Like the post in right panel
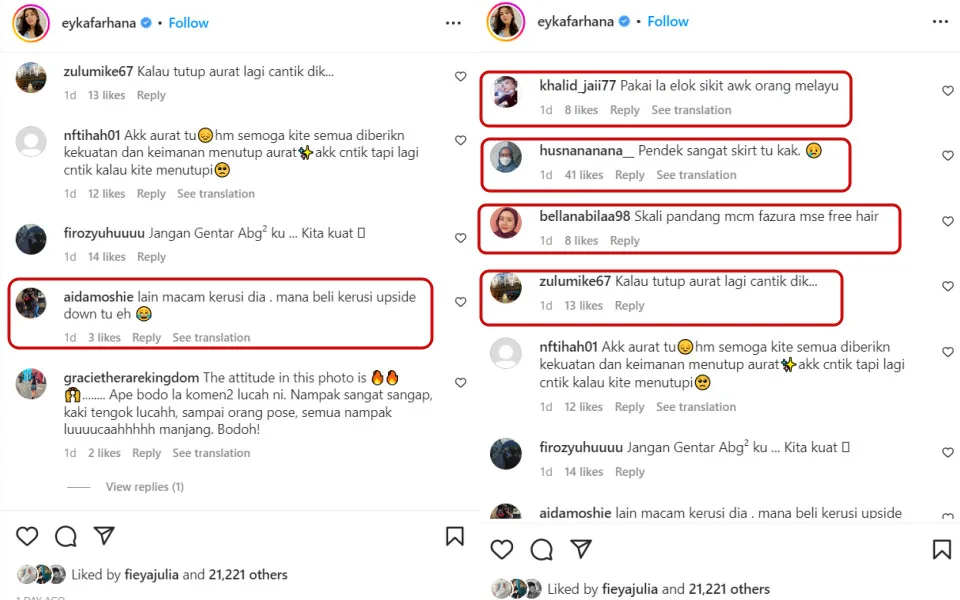Image resolution: width=960 pixels, height=600 pixels. point(503,549)
